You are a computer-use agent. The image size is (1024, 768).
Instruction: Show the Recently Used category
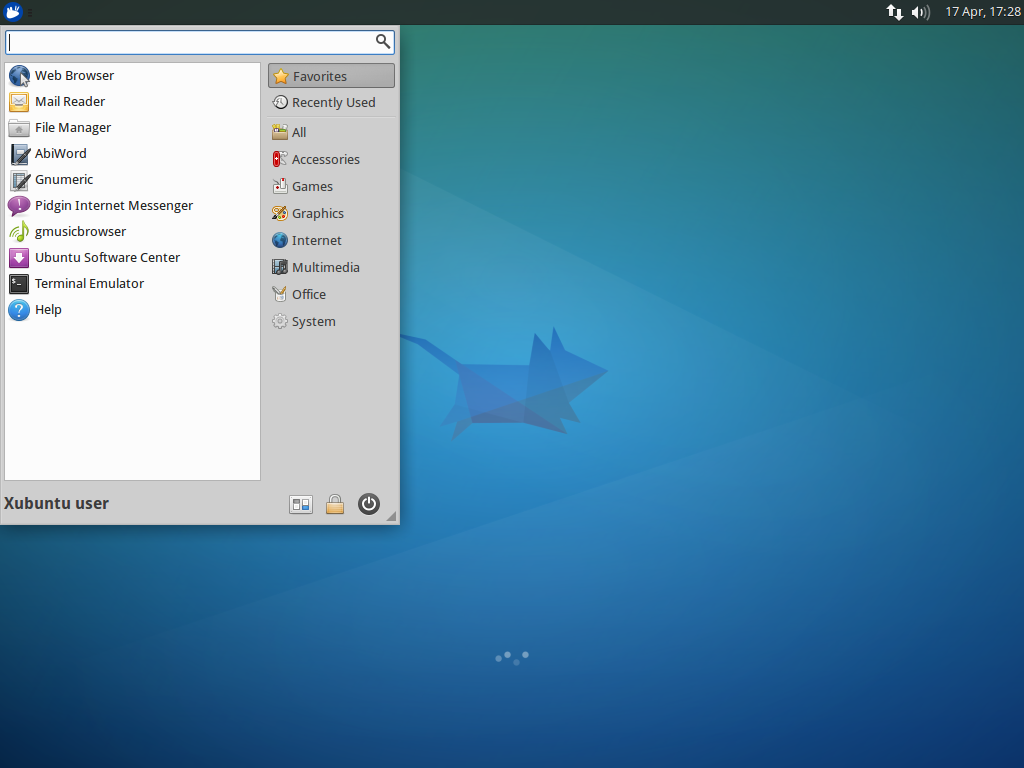(331, 103)
